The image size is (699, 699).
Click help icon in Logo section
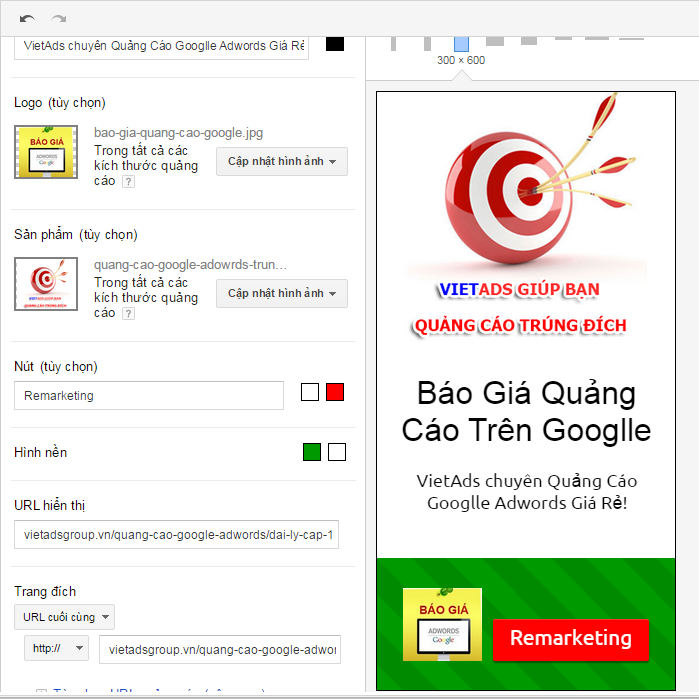point(128,182)
